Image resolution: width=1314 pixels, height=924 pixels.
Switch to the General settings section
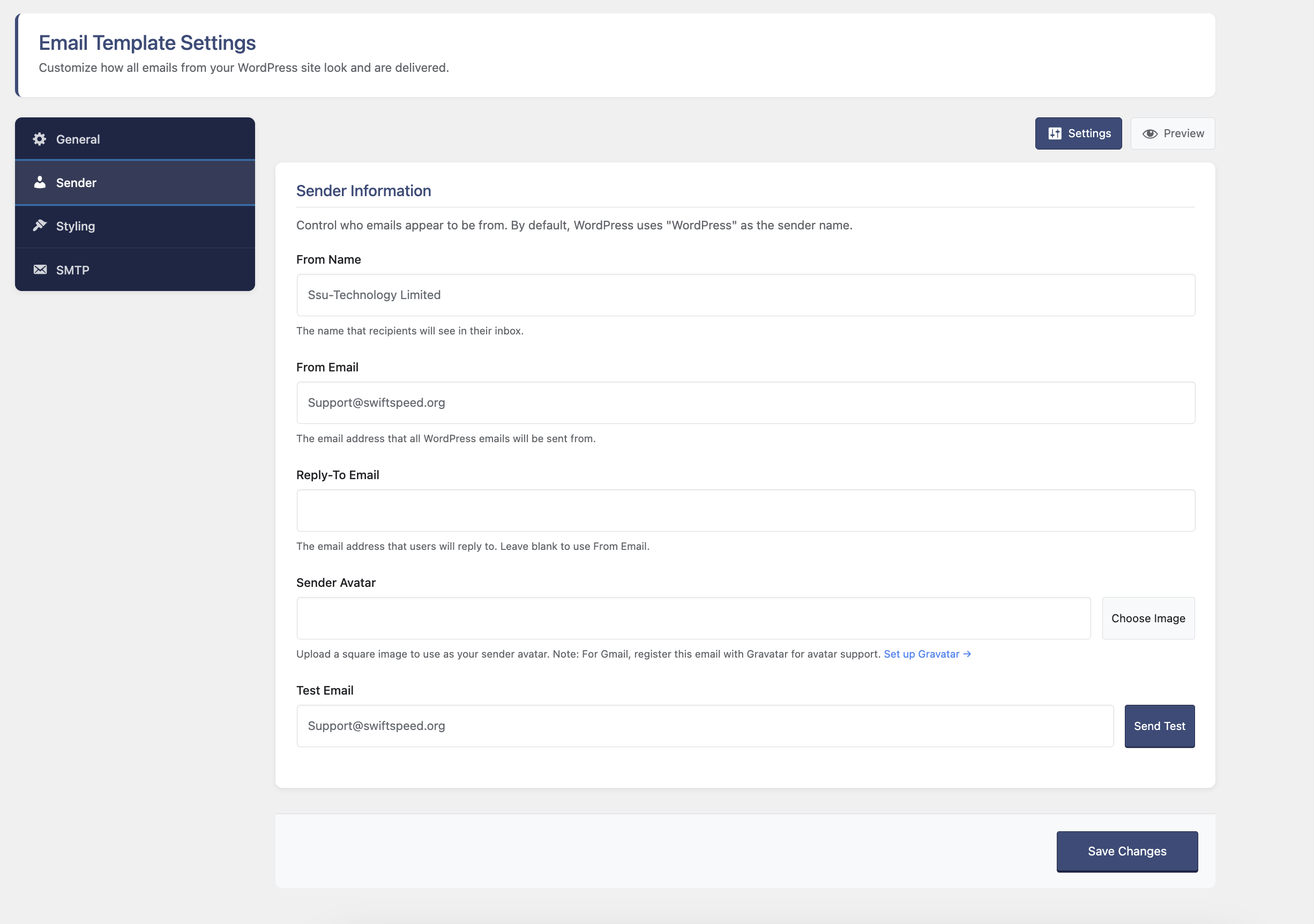[78, 139]
